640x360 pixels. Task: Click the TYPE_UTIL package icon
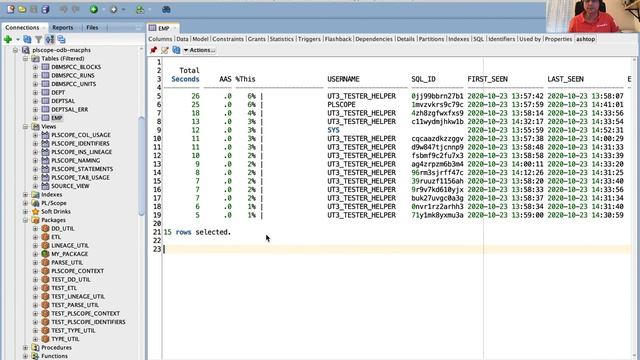coord(45,339)
